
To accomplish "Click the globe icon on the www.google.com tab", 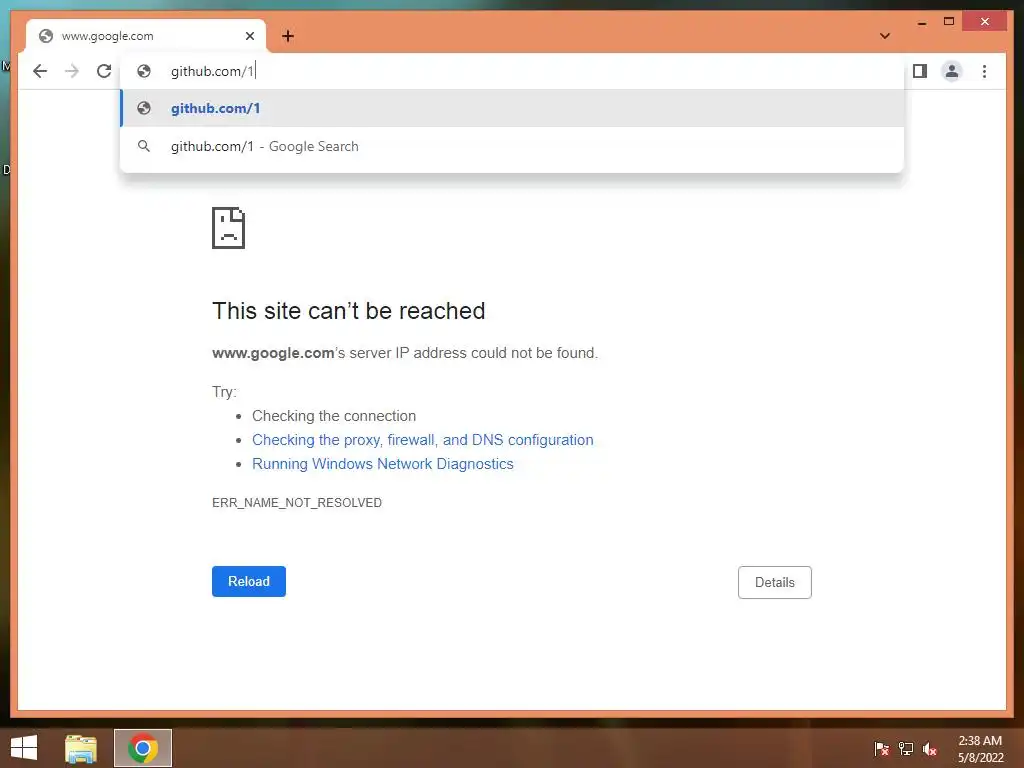I will [x=46, y=36].
